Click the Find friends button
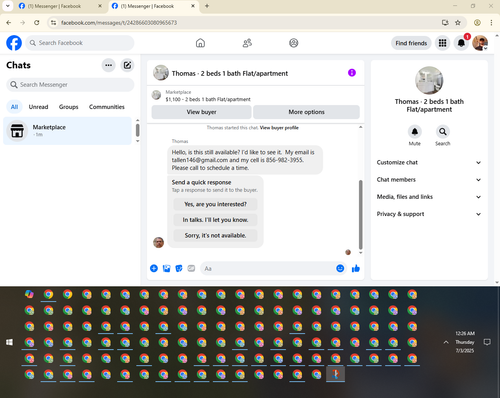This screenshot has width=500, height=398. click(x=411, y=43)
